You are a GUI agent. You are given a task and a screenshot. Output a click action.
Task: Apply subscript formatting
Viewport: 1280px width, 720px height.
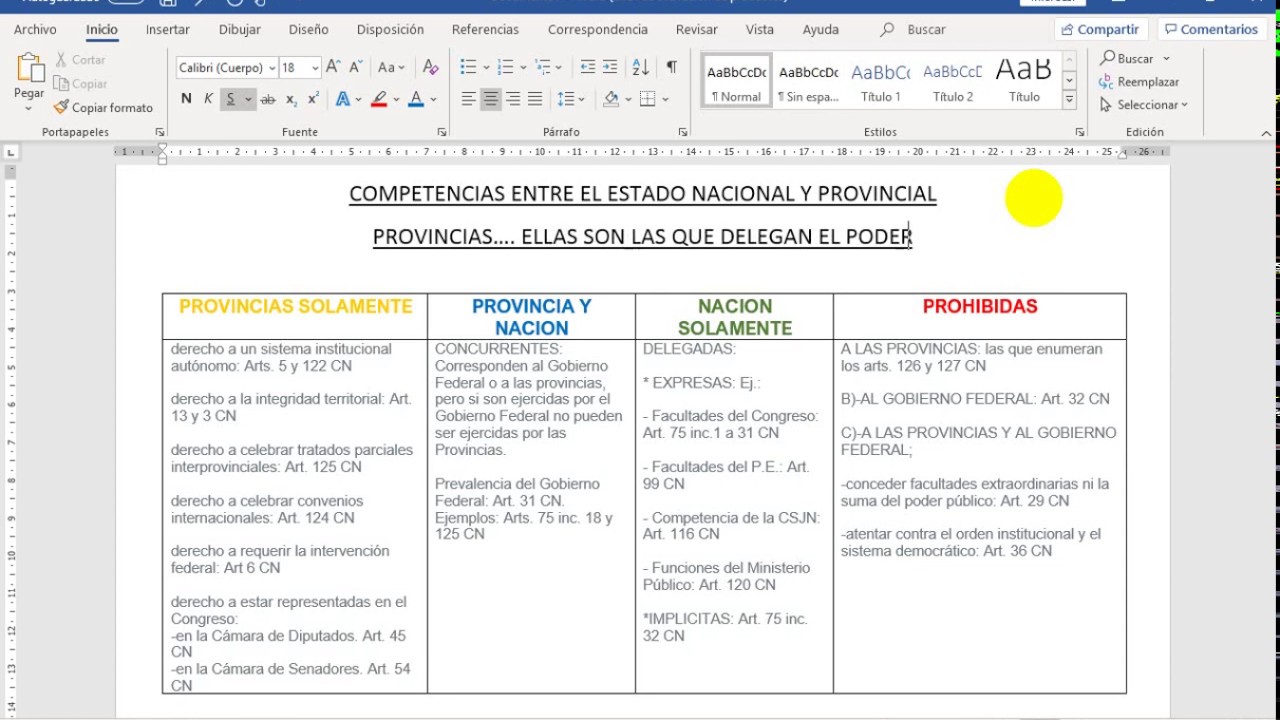click(x=291, y=99)
